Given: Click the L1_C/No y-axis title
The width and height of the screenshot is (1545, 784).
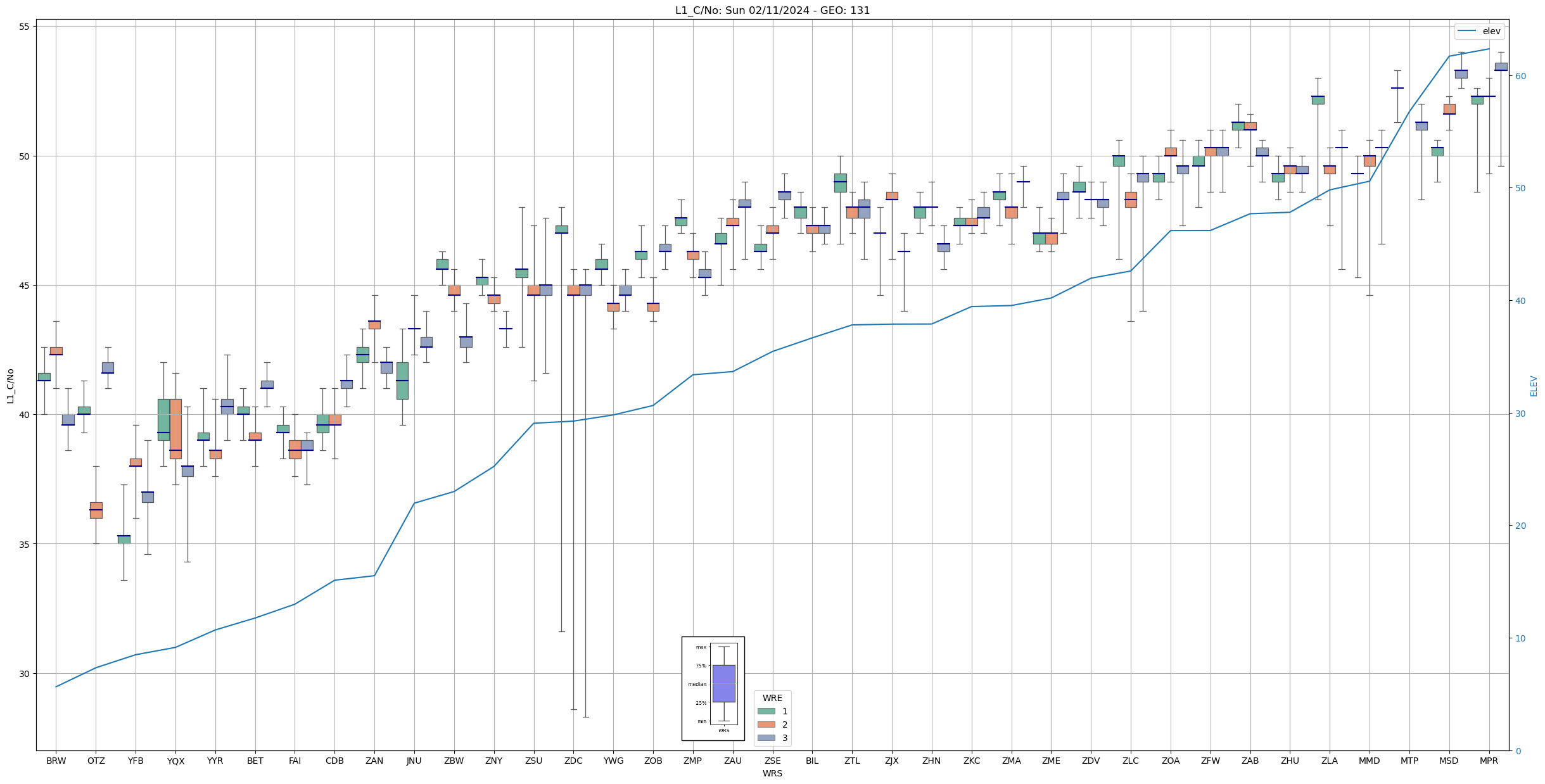Looking at the screenshot, I should coord(10,386).
